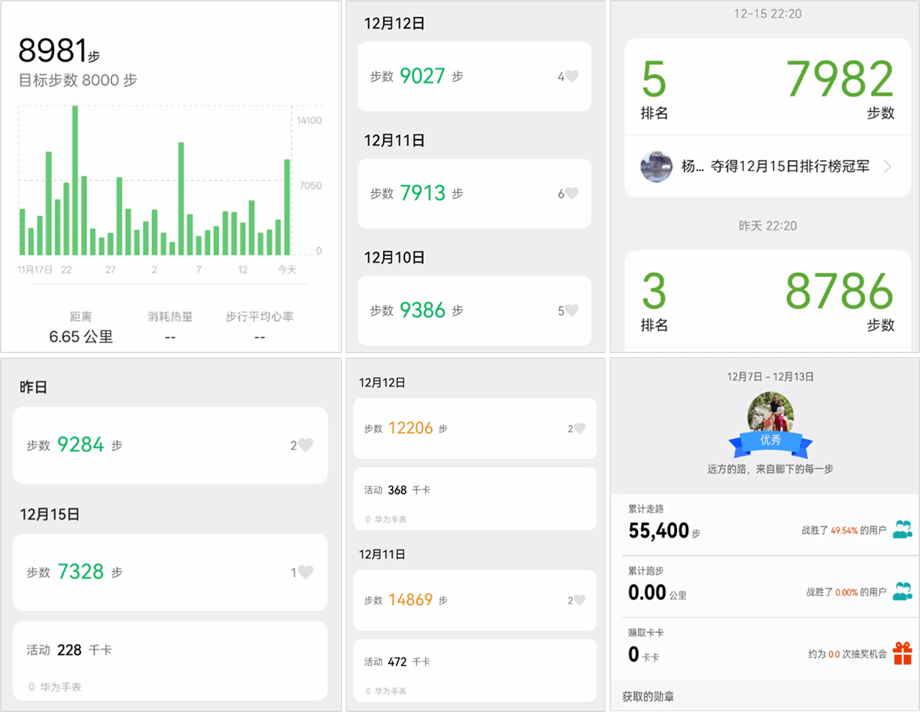Select the 今天 bar in the step chart

coord(287,207)
